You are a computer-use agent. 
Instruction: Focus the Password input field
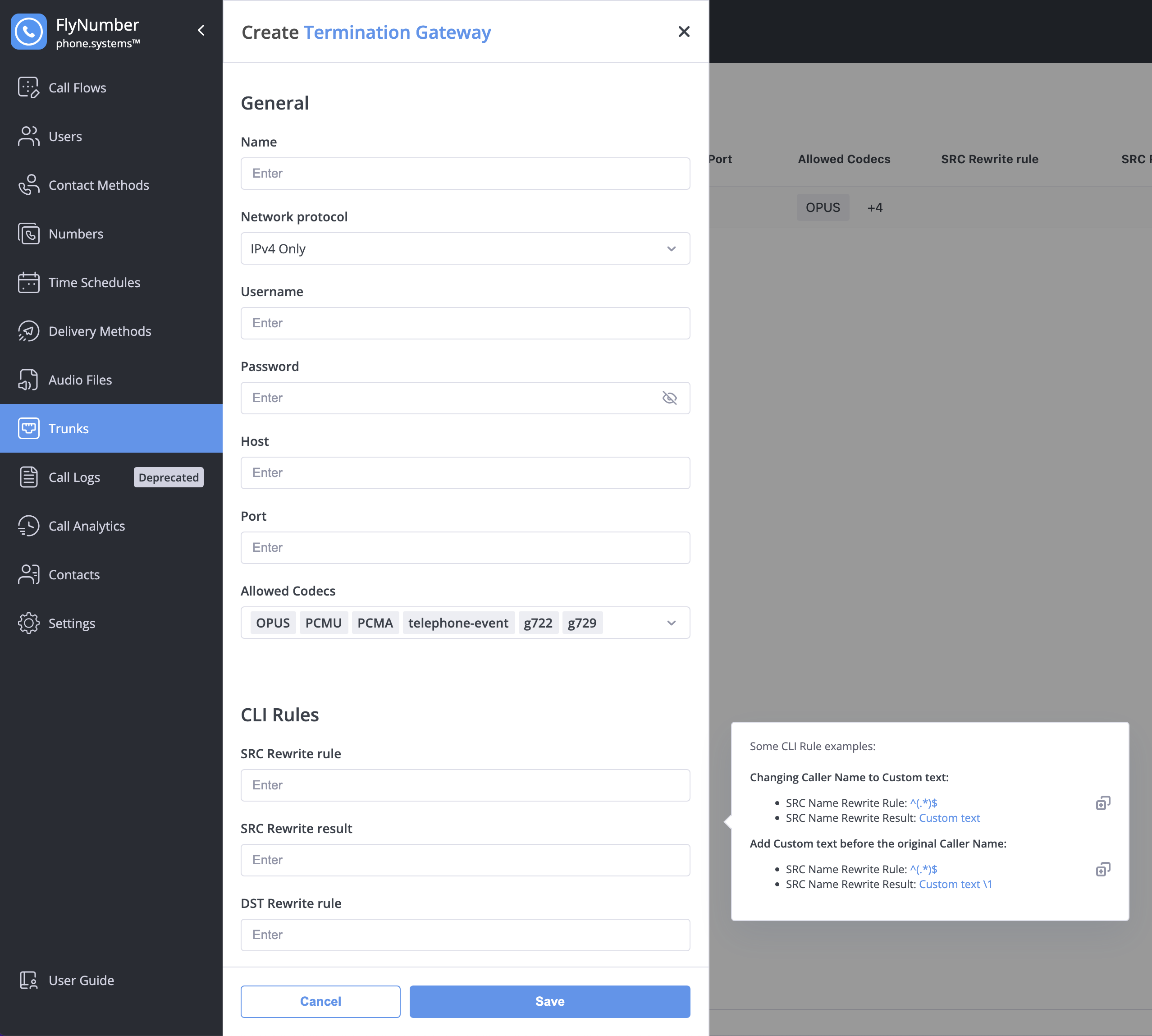[x=465, y=398]
